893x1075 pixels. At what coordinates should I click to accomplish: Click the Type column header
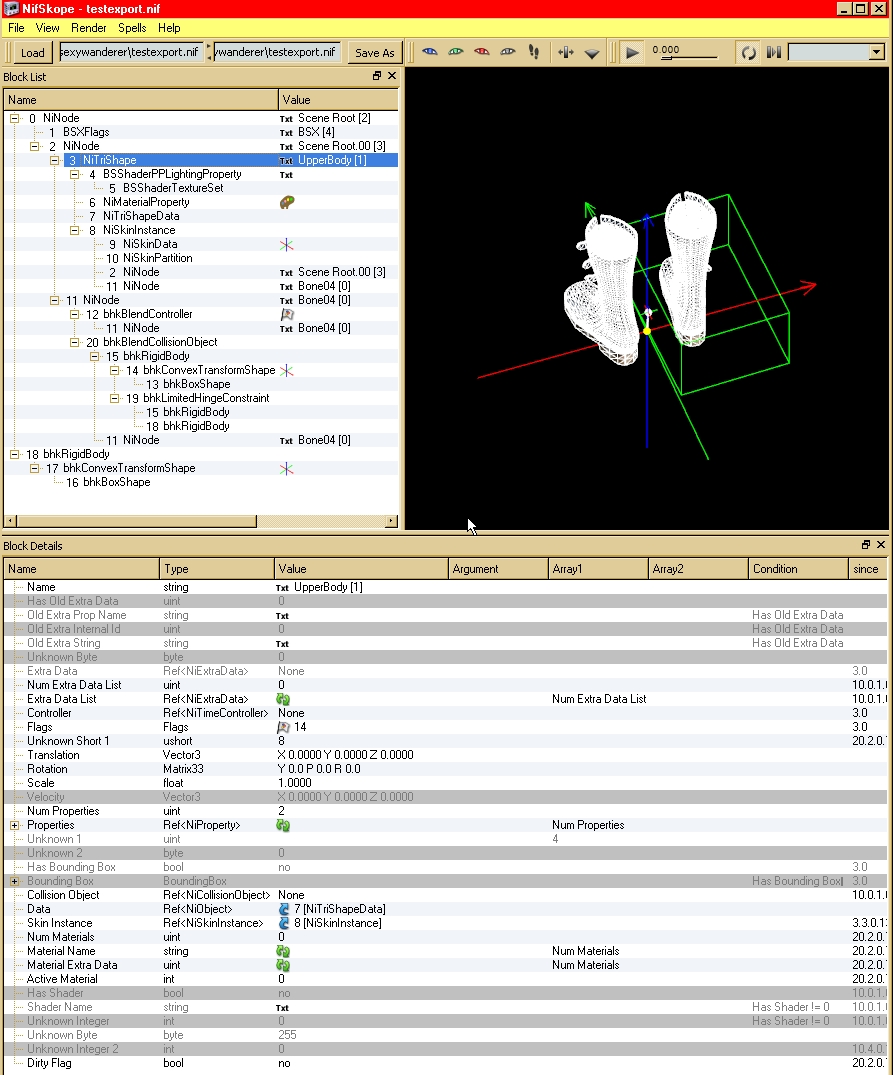[216, 569]
